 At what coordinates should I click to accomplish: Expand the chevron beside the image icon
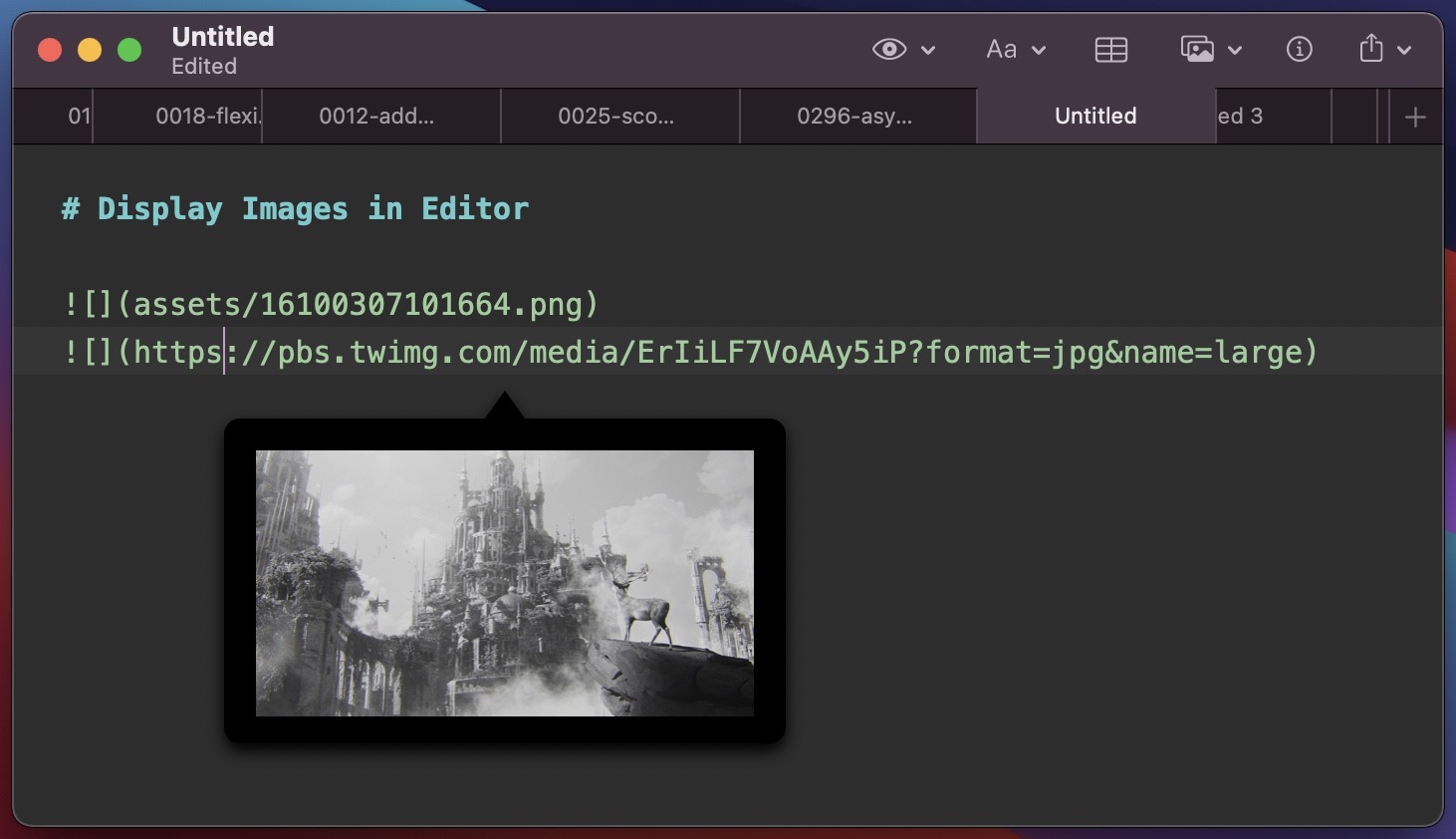click(1235, 51)
